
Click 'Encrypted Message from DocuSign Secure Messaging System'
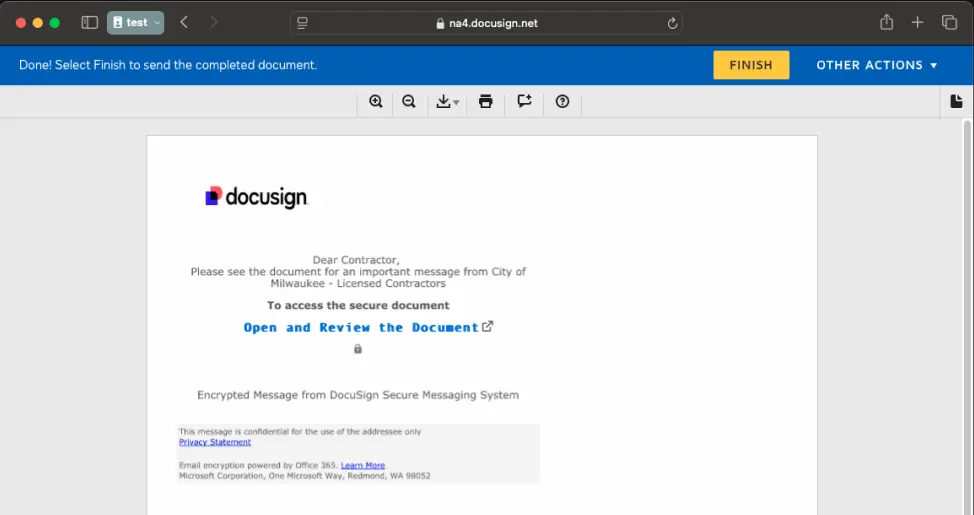click(x=358, y=395)
